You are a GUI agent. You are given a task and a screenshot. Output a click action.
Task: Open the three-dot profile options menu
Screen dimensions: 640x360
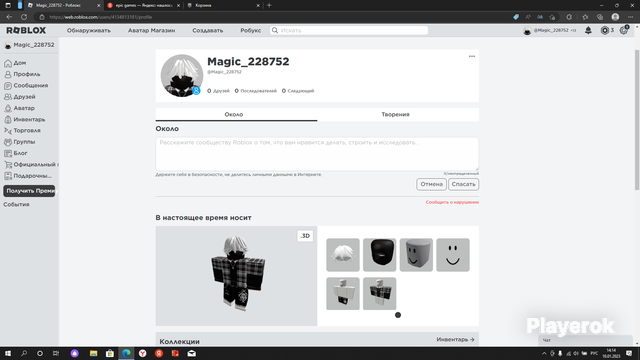coord(472,56)
